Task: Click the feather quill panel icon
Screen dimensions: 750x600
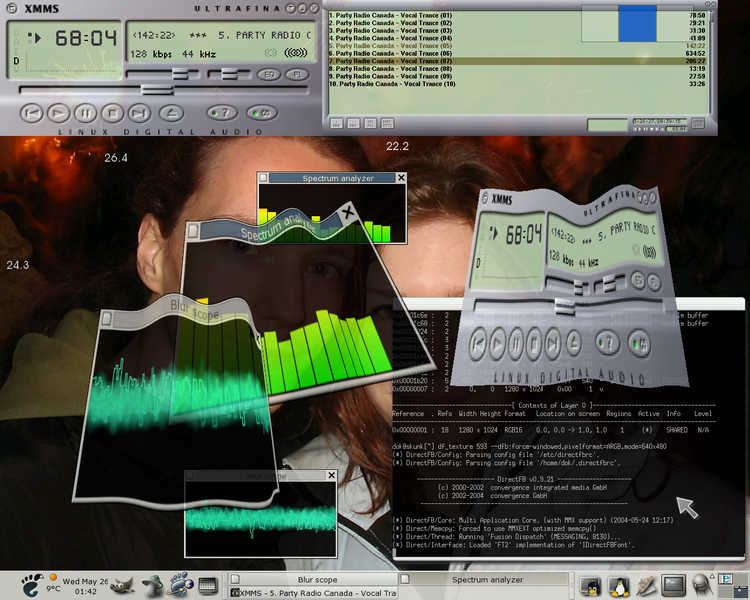Action: (645, 586)
